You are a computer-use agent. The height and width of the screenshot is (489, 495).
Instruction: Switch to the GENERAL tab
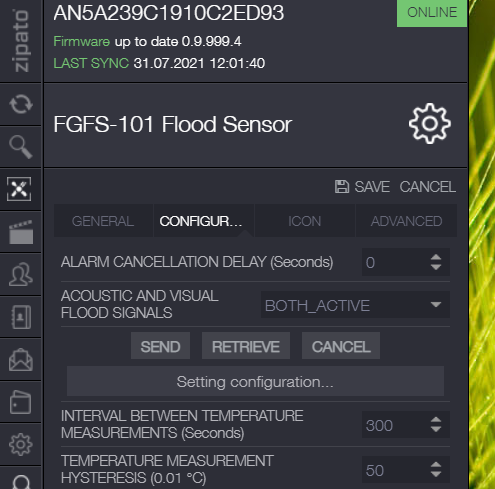(103, 221)
